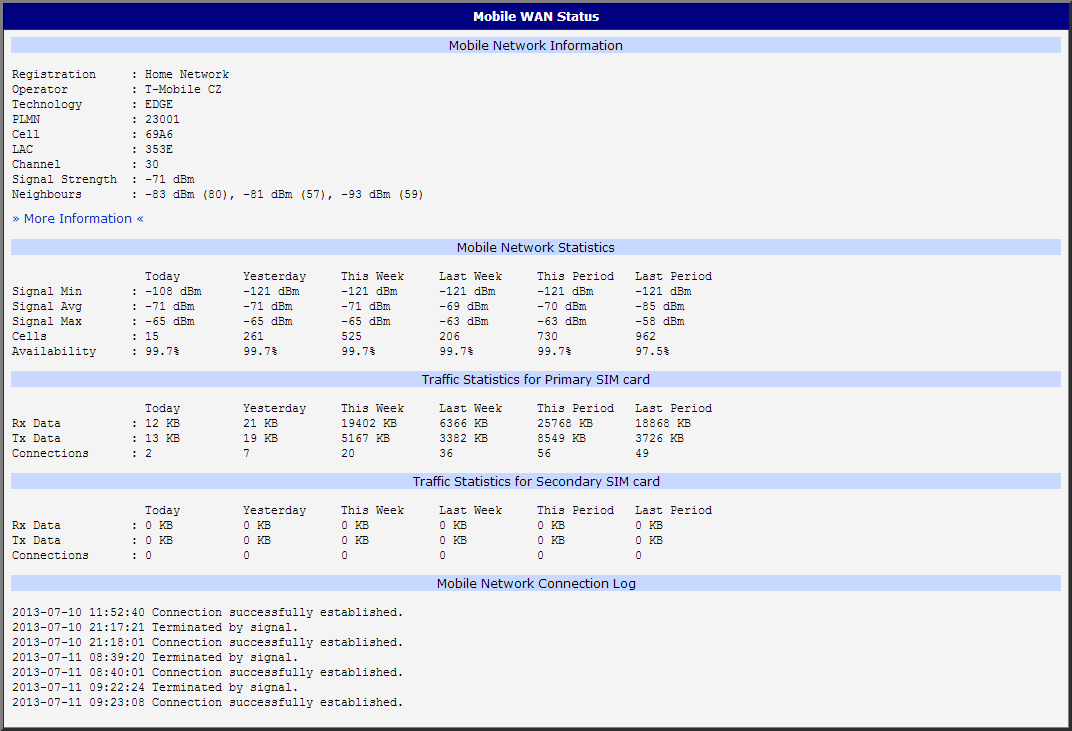Click the Operator label
Image resolution: width=1072 pixels, height=731 pixels.
click(x=40, y=90)
